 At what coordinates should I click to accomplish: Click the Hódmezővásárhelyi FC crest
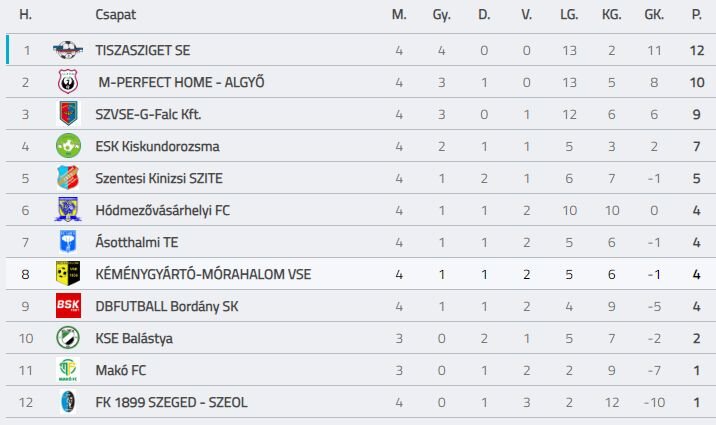tap(68, 210)
